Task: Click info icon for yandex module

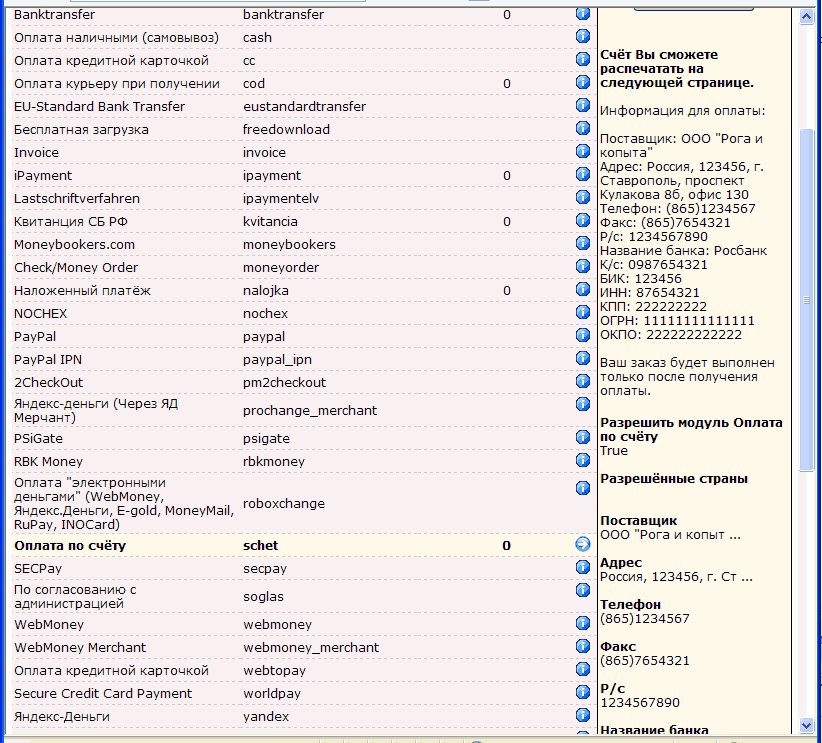Action: point(582,716)
